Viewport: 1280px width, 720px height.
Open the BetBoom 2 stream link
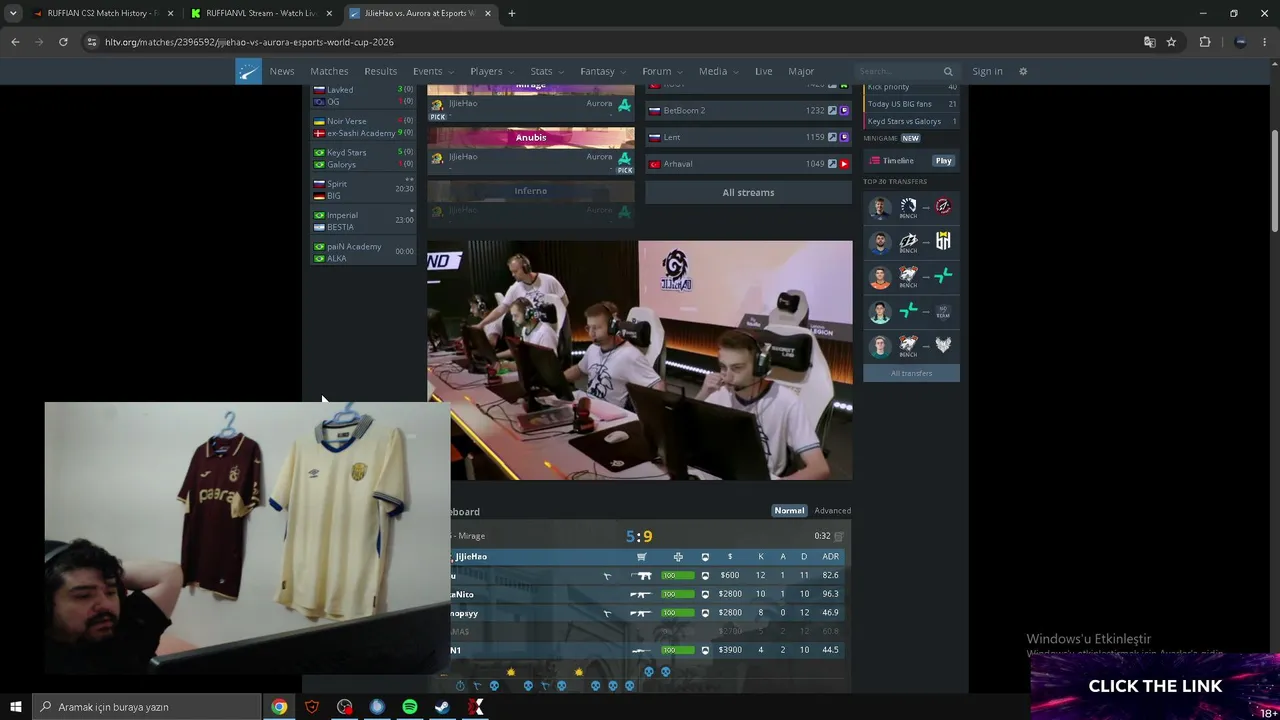[748, 110]
